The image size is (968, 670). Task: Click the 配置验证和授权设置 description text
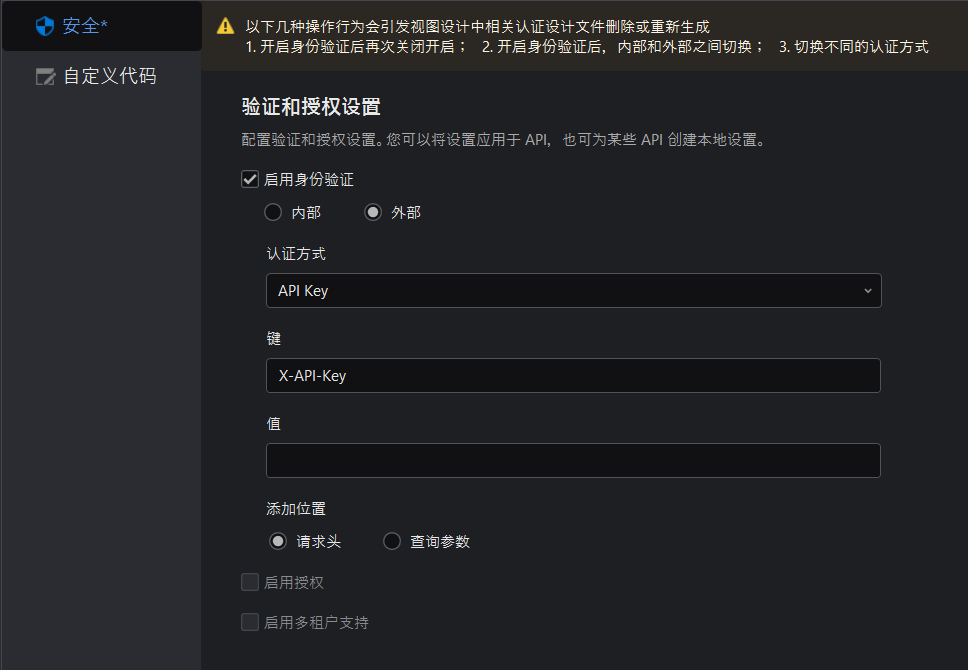[503, 140]
